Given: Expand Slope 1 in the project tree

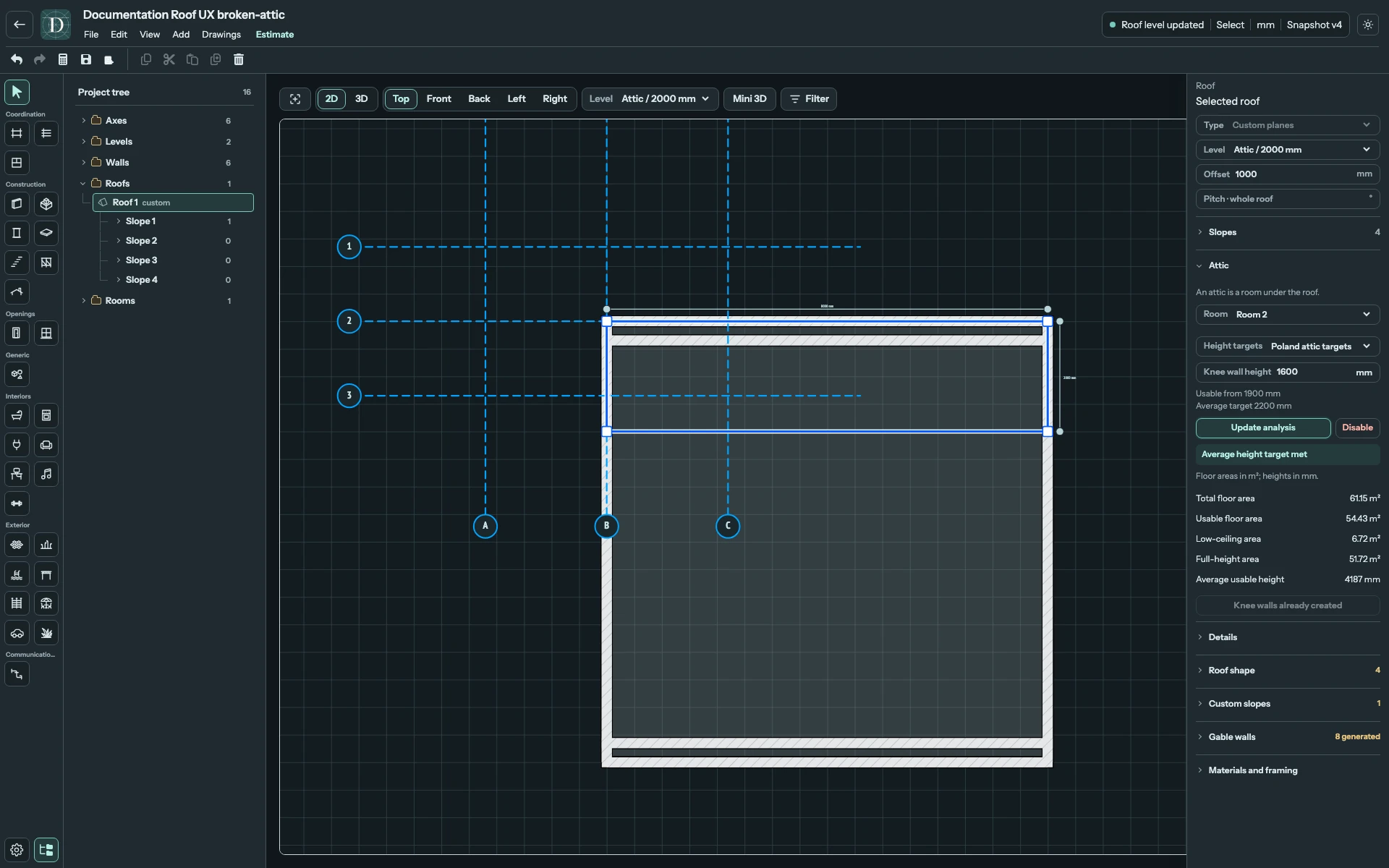Looking at the screenshot, I should (119, 221).
